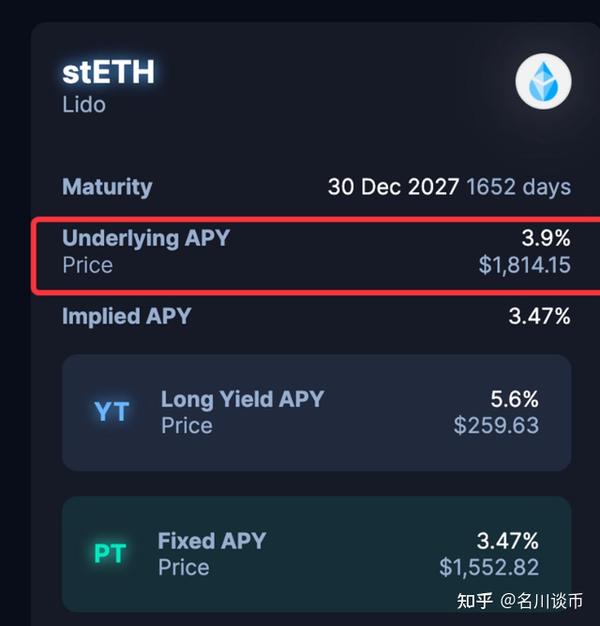
Task: Click the 1652 days remaining text
Action: click(x=519, y=187)
